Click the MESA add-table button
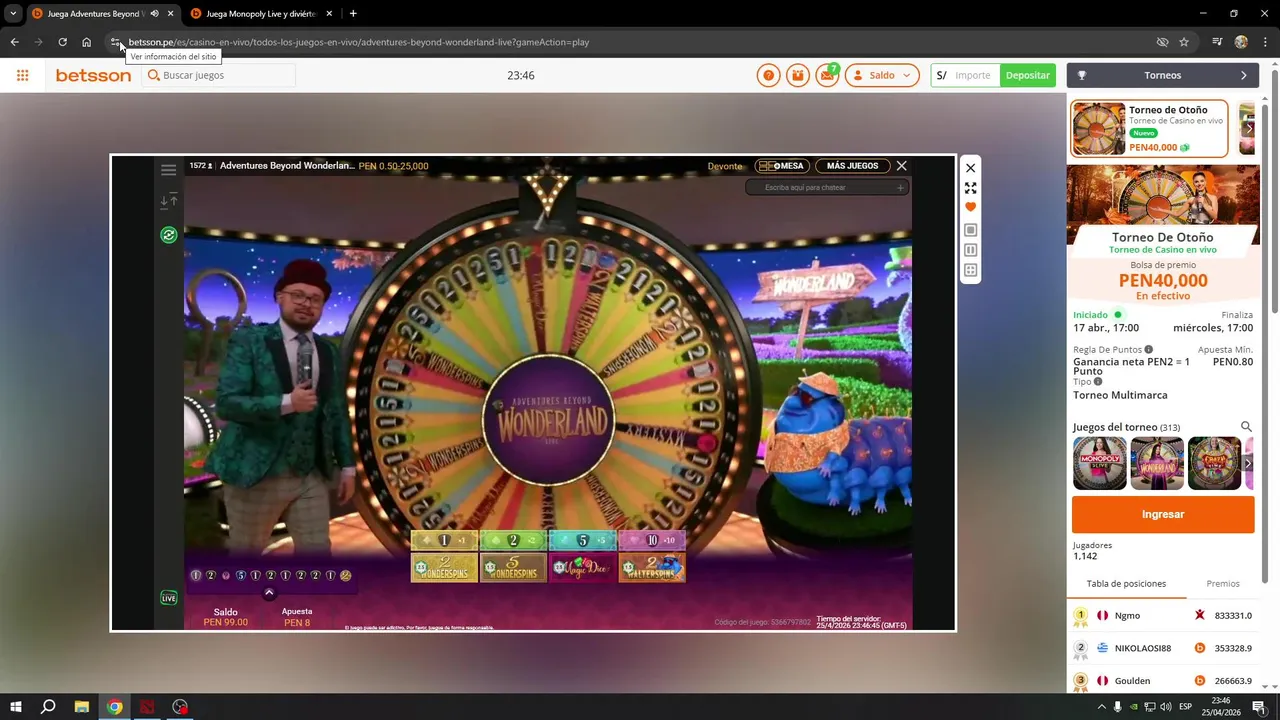This screenshot has width=1280, height=720. pyautogui.click(x=781, y=166)
